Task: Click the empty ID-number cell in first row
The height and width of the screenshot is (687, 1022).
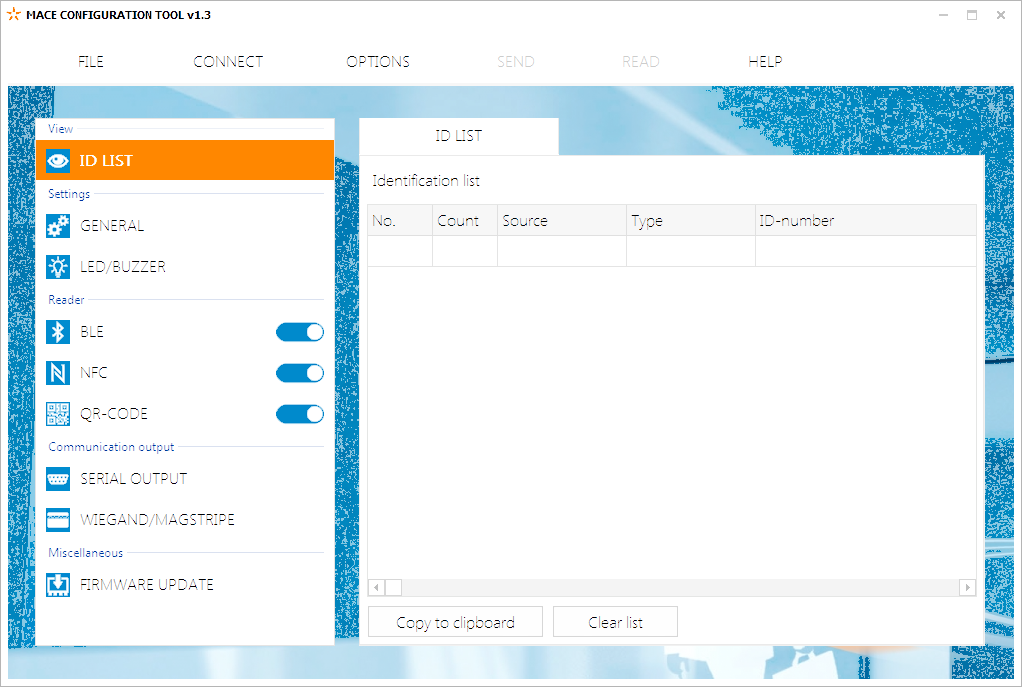Action: pyautogui.click(x=866, y=251)
